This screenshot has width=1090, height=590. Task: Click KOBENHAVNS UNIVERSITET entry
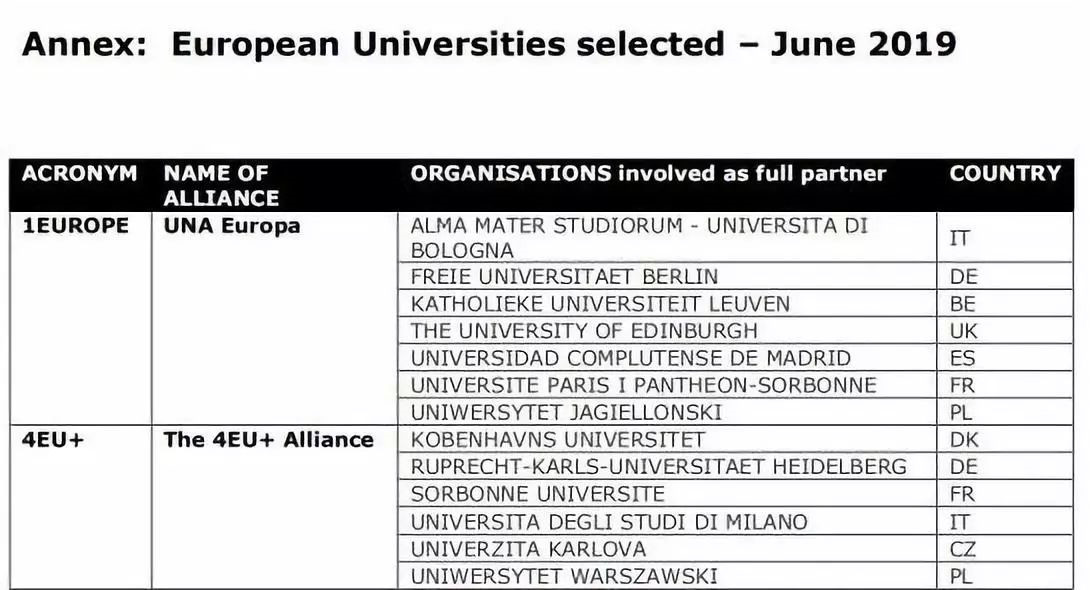(558, 440)
